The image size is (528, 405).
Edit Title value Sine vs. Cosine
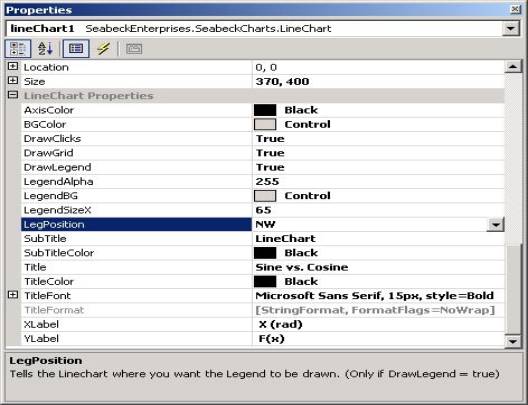point(302,267)
